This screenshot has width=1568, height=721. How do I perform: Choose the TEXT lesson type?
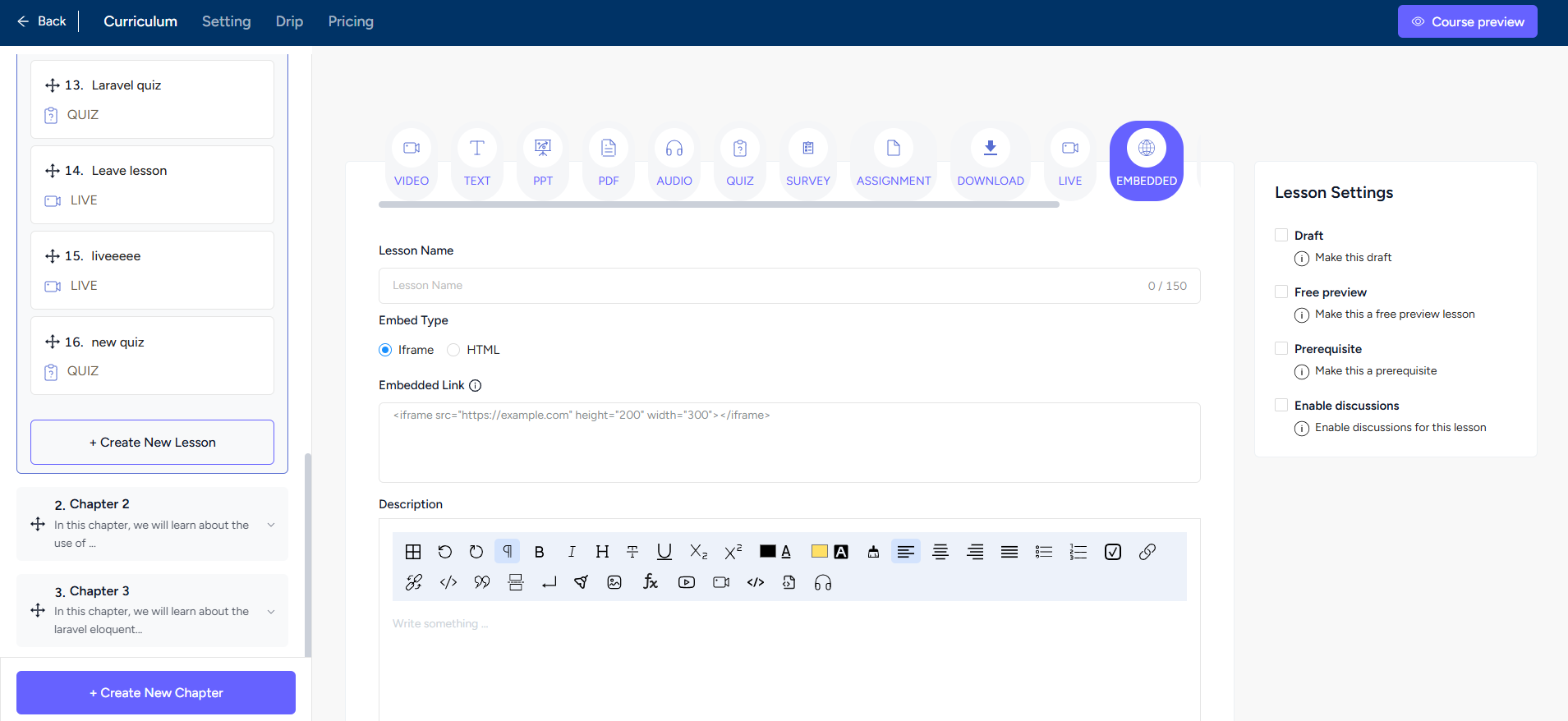tap(477, 161)
